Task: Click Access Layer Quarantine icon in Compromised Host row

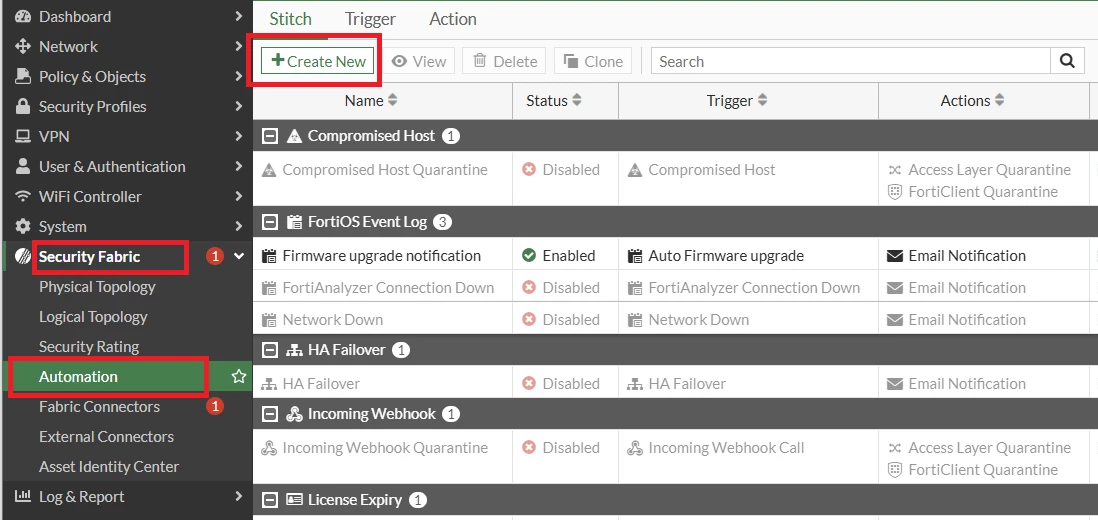Action: point(894,169)
